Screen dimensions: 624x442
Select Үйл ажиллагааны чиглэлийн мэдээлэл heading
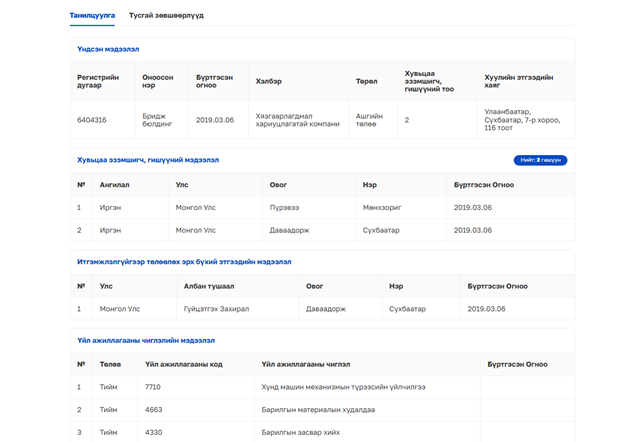[146, 341]
